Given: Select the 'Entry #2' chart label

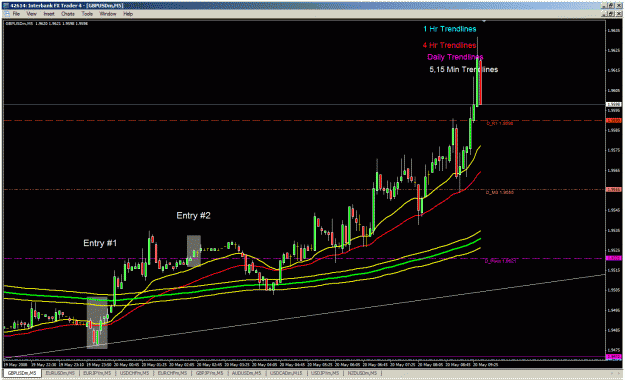Looking at the screenshot, I should [193, 216].
